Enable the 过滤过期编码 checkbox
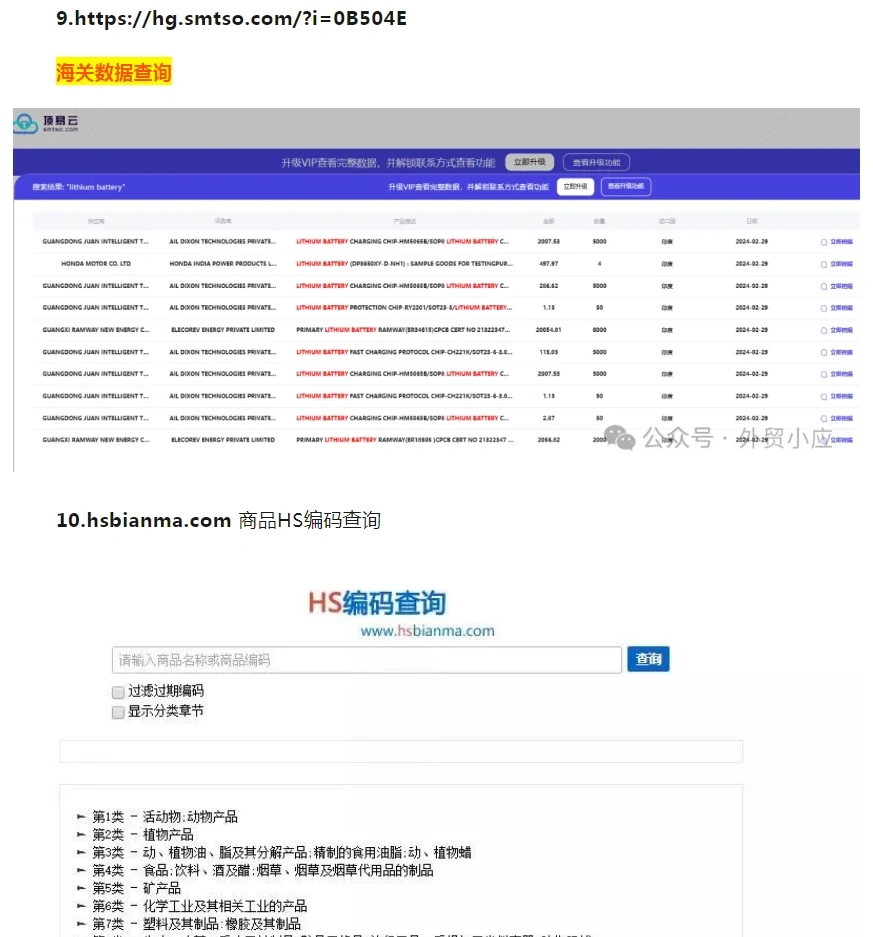The width and height of the screenshot is (873, 937). (117, 691)
